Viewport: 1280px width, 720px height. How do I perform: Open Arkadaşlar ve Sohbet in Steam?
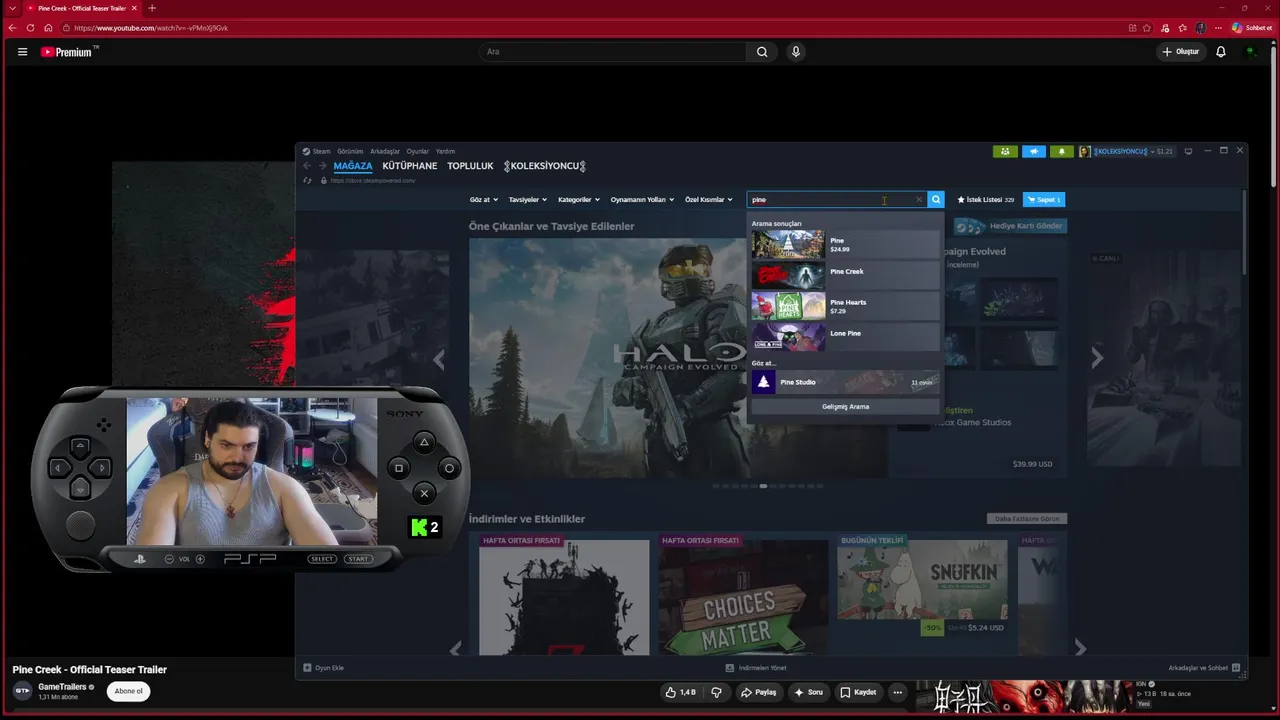1204,668
